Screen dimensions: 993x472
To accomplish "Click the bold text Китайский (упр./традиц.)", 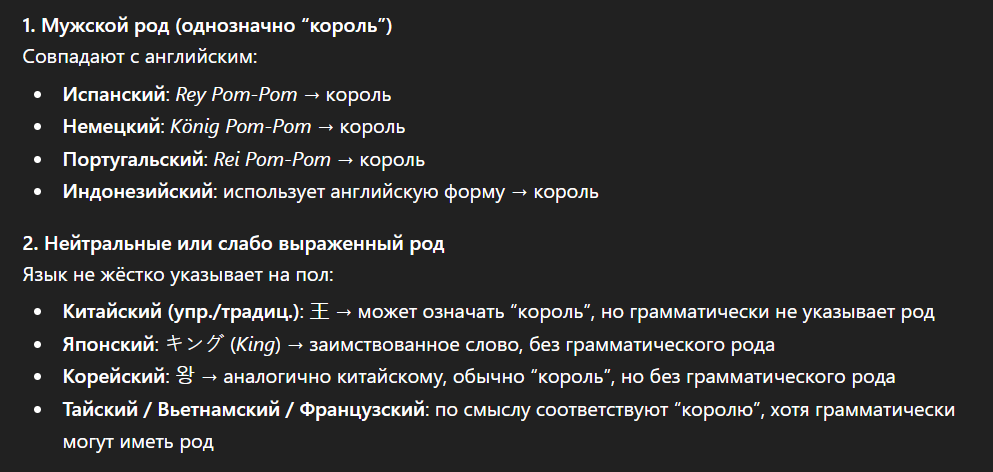I will [x=181, y=312].
